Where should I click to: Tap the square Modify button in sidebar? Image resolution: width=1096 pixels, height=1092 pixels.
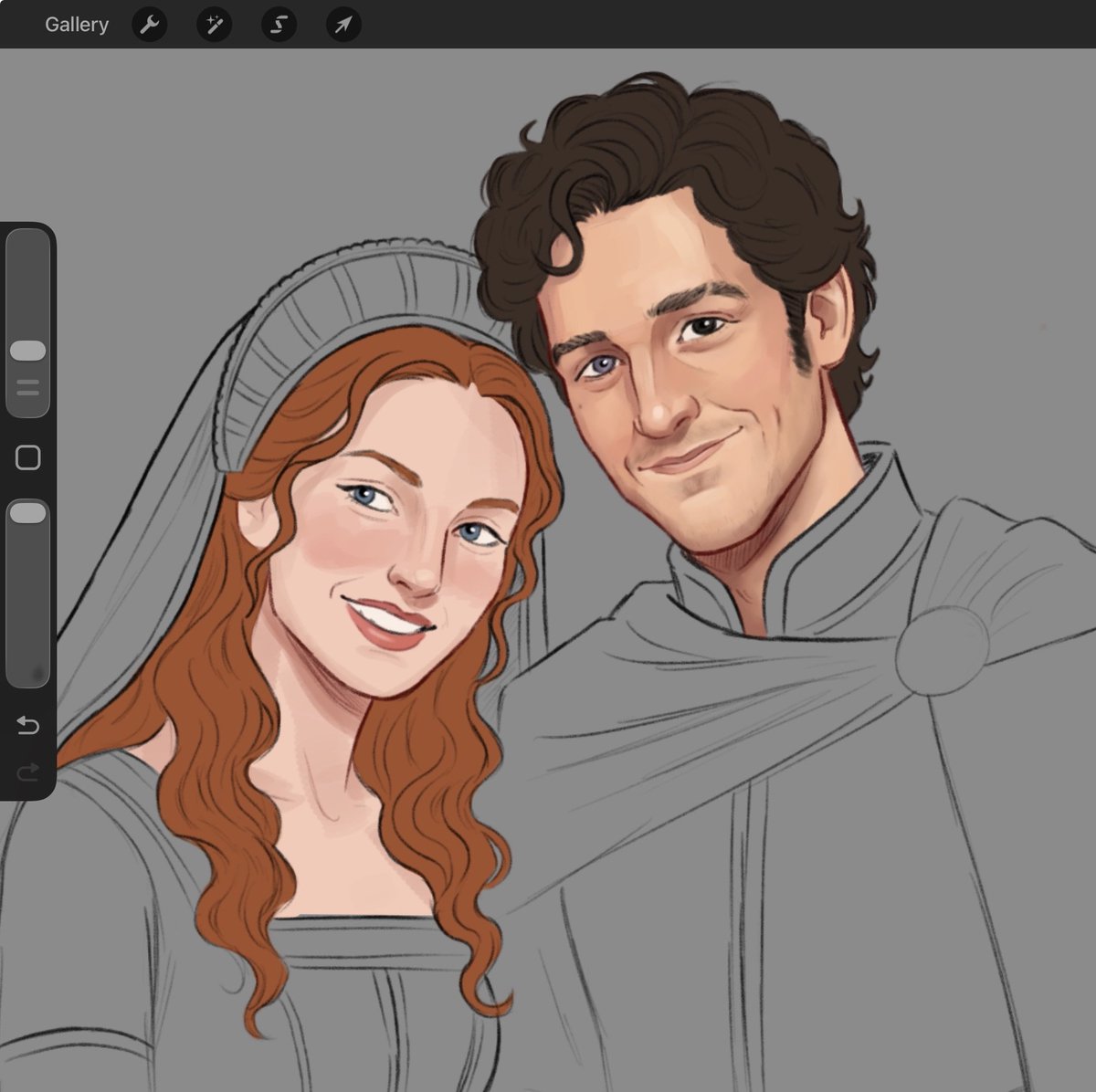pos(27,457)
